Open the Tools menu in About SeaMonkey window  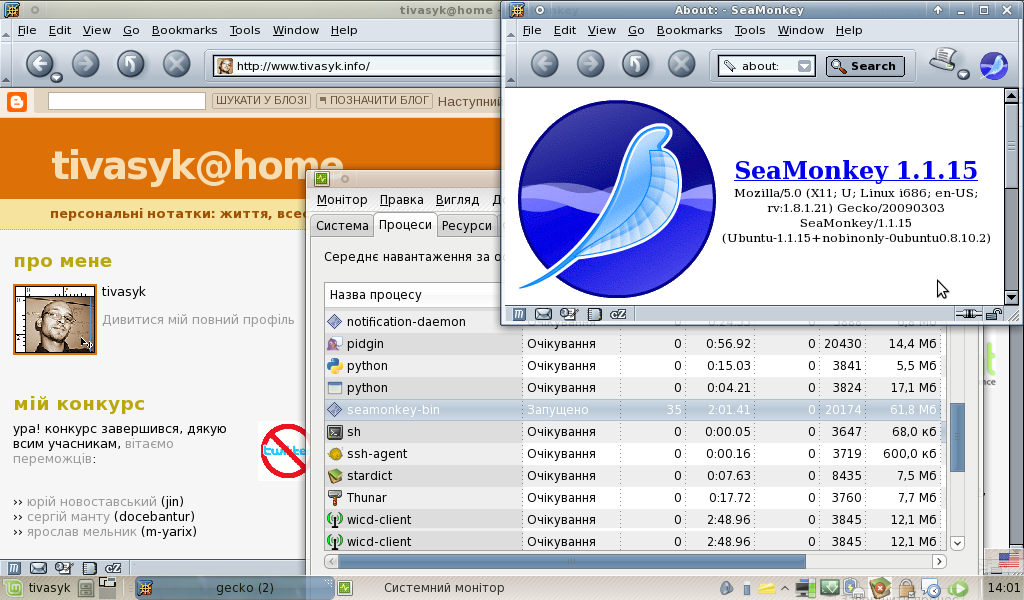[749, 30]
